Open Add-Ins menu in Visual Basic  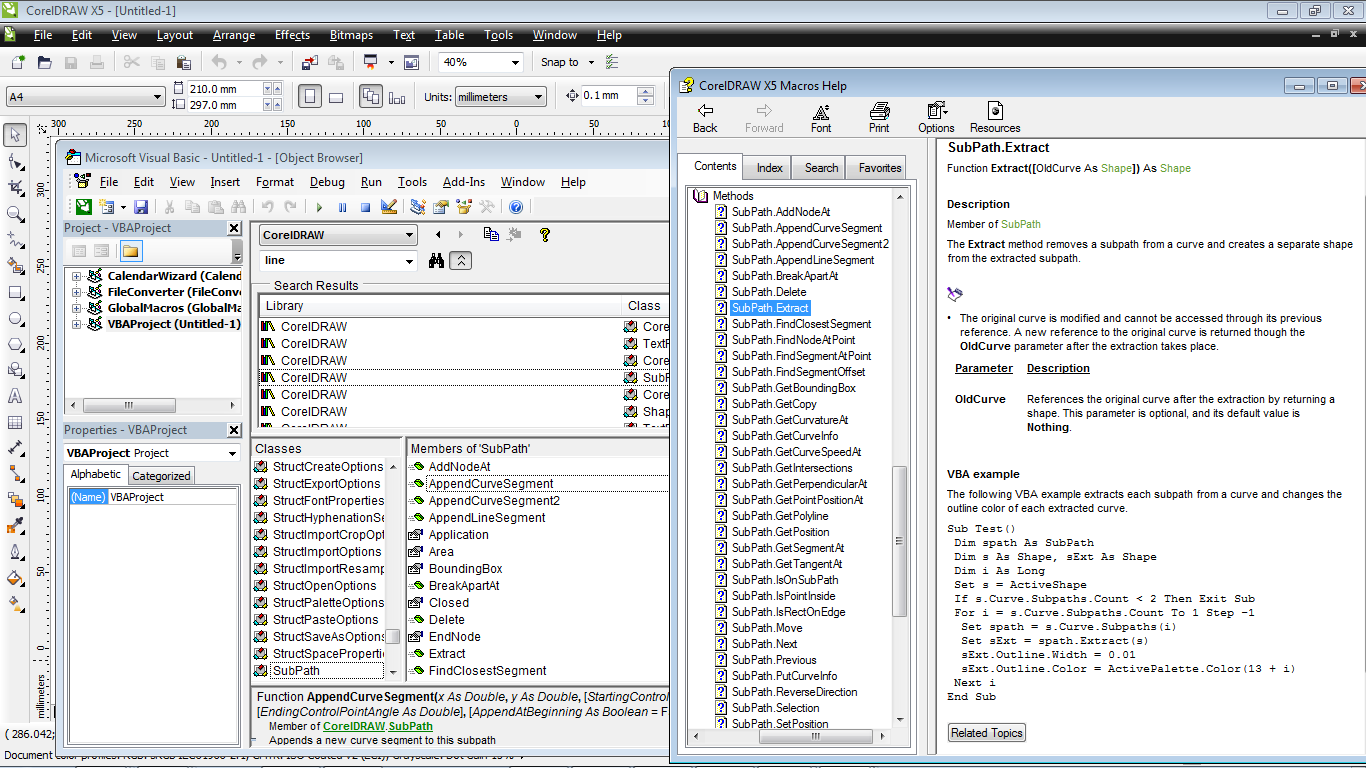click(463, 182)
